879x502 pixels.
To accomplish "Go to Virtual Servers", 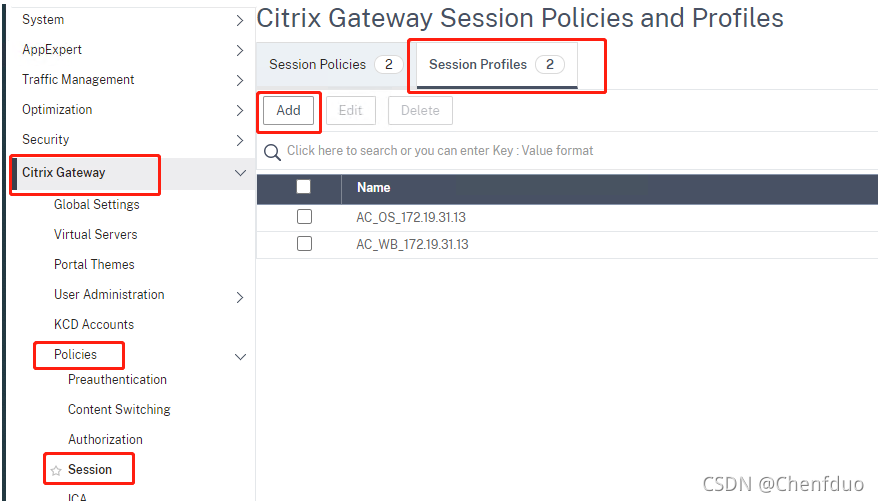I will point(96,235).
